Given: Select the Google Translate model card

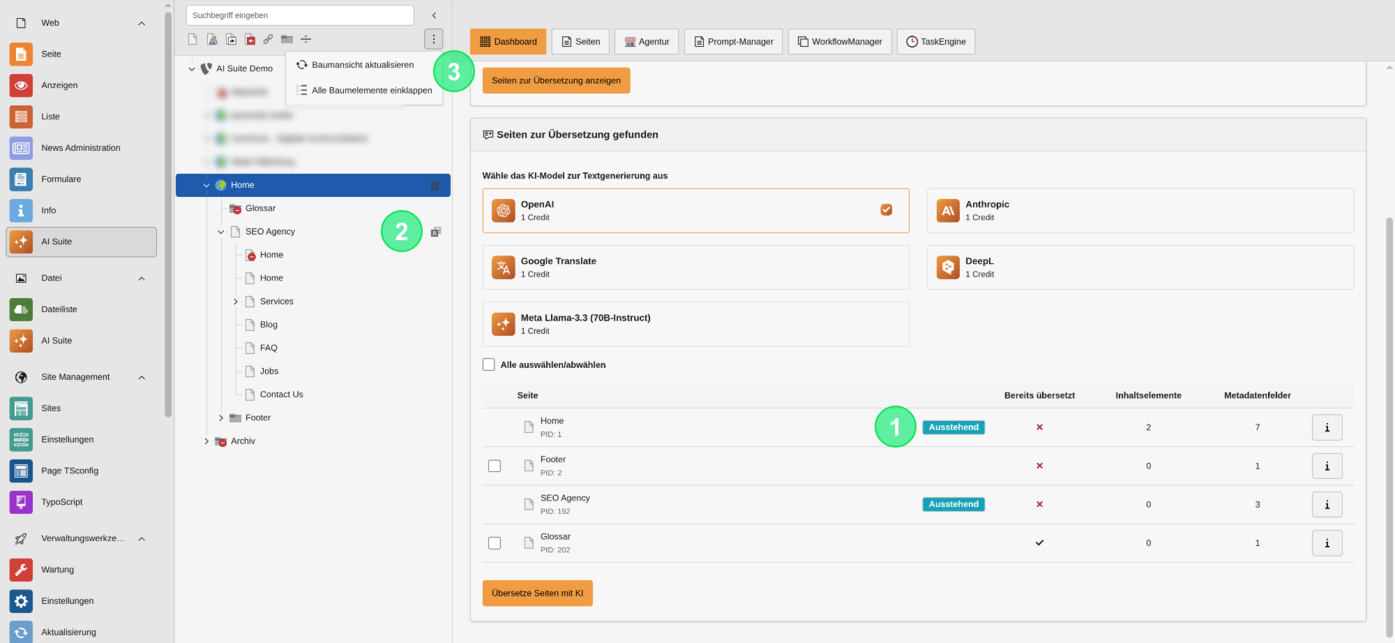Looking at the screenshot, I should click(x=696, y=267).
